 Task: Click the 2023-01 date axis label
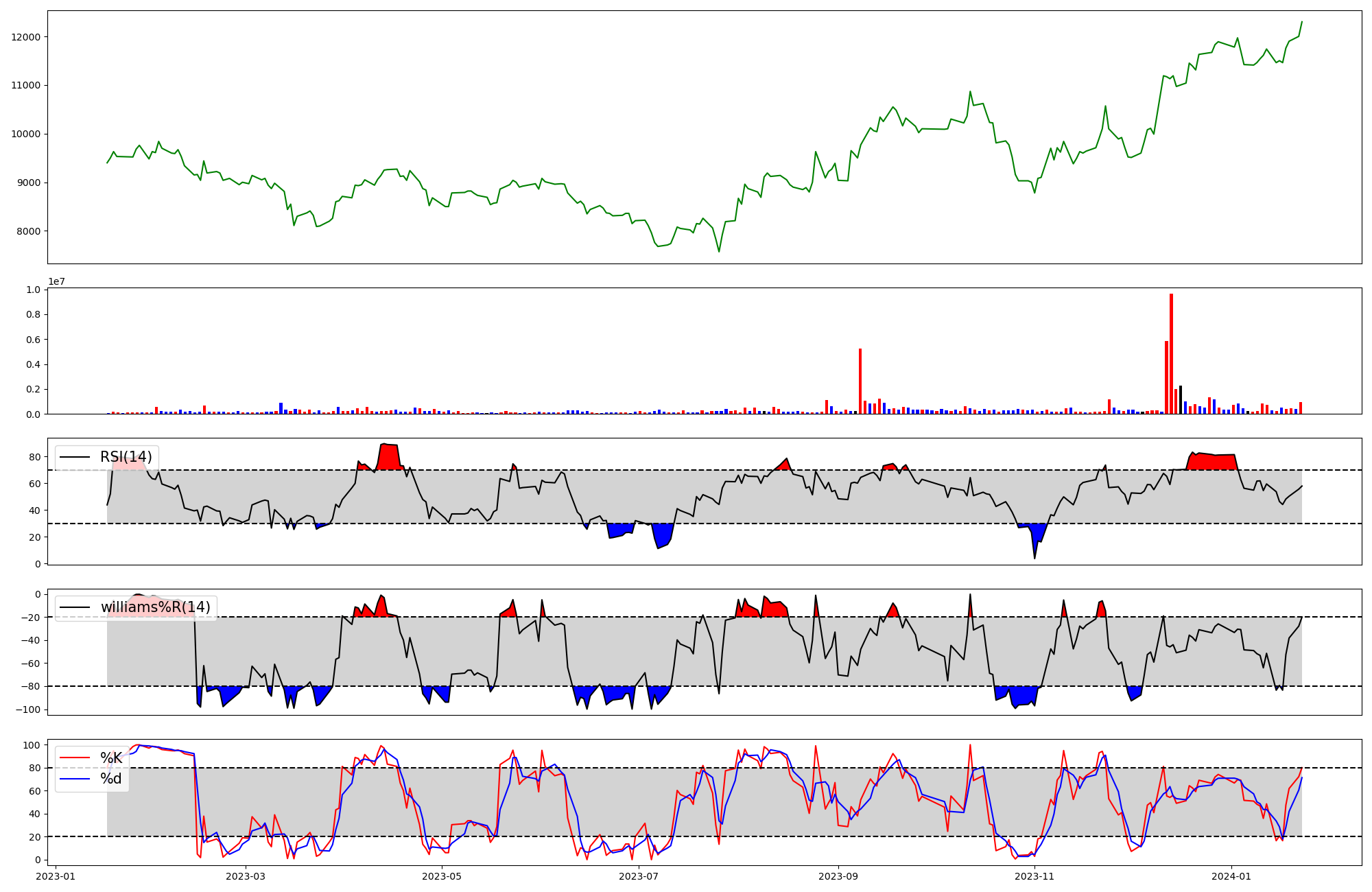[56, 876]
